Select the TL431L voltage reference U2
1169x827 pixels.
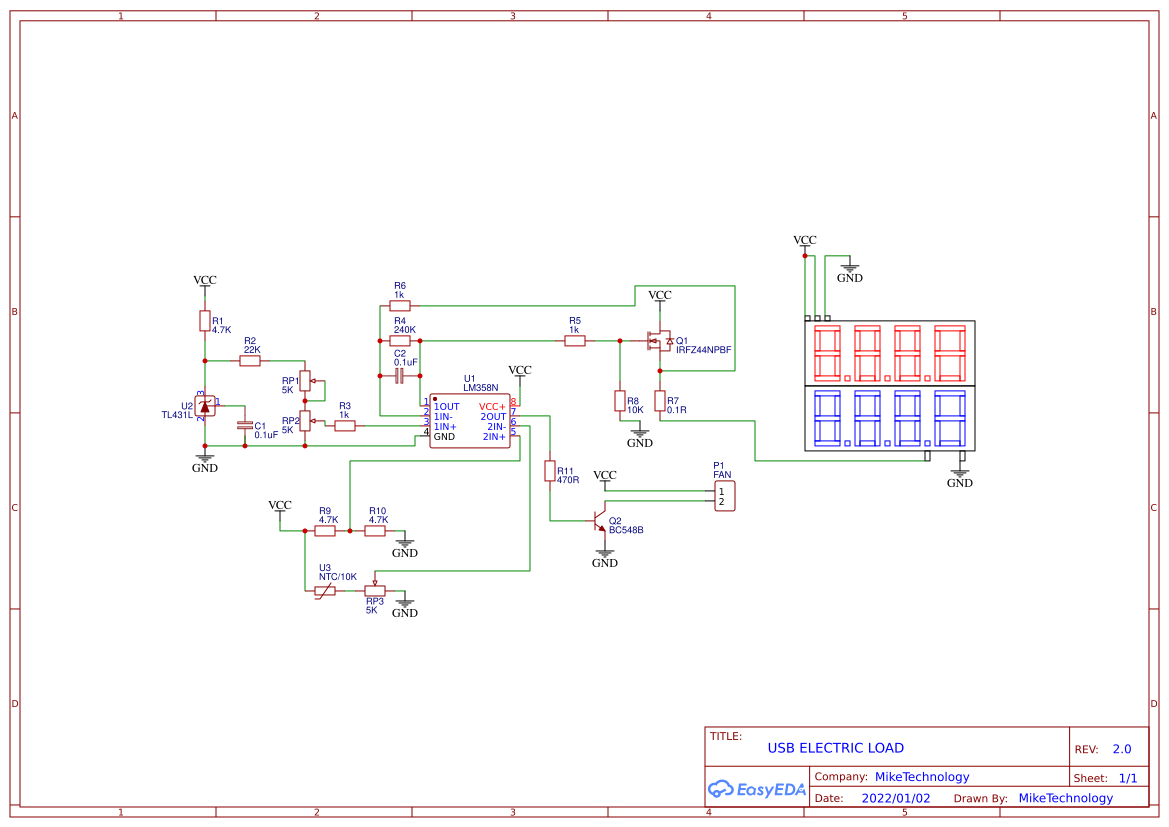pos(203,406)
